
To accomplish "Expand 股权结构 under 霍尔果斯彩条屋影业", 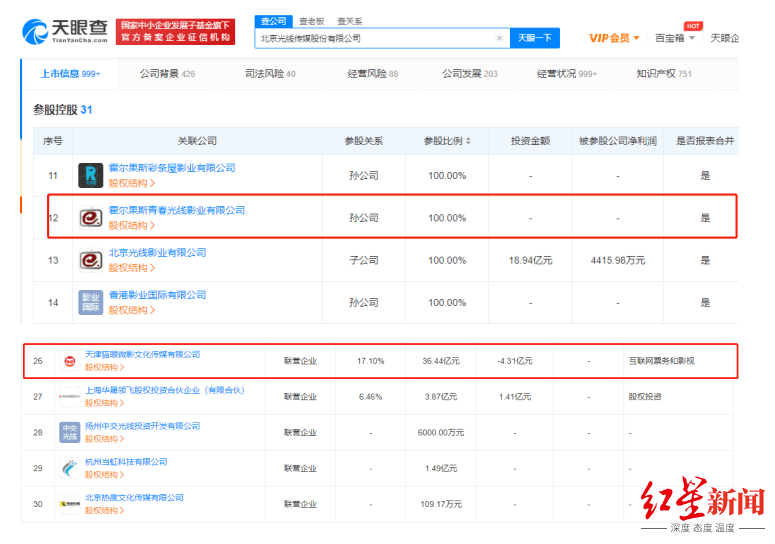I will coord(131,183).
